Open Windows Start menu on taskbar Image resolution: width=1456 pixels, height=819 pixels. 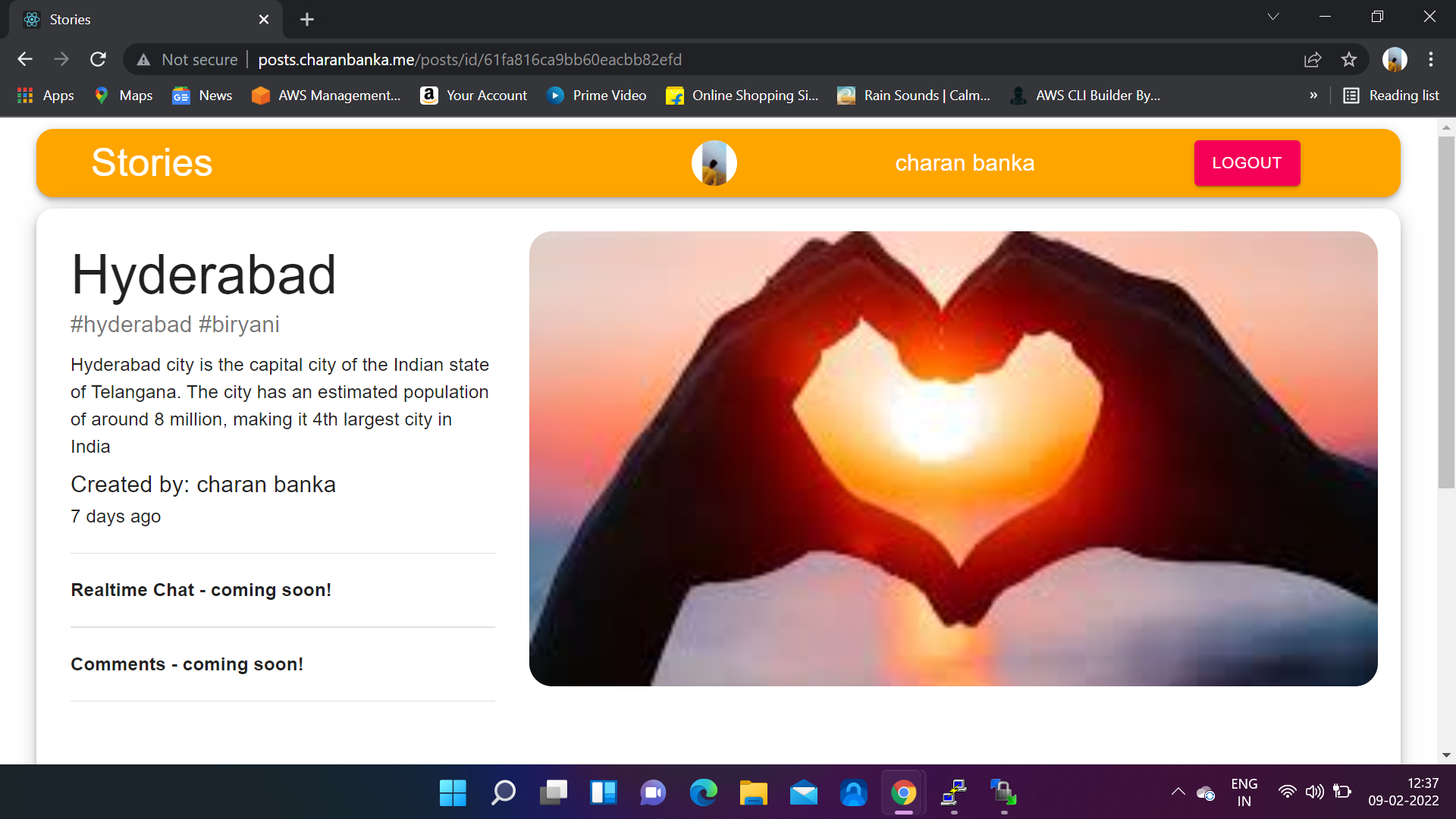(x=453, y=793)
